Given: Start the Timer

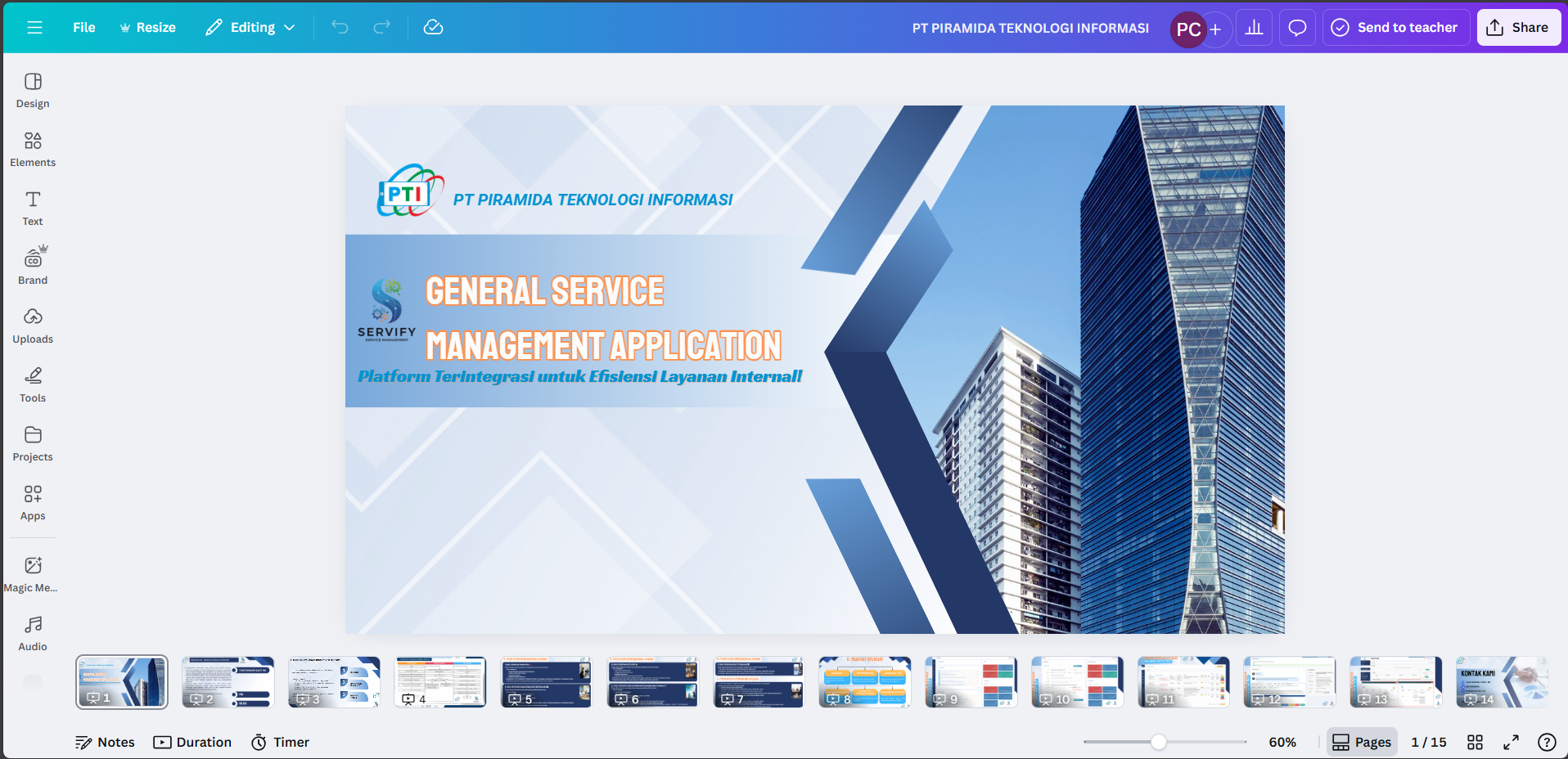Looking at the screenshot, I should (x=280, y=742).
